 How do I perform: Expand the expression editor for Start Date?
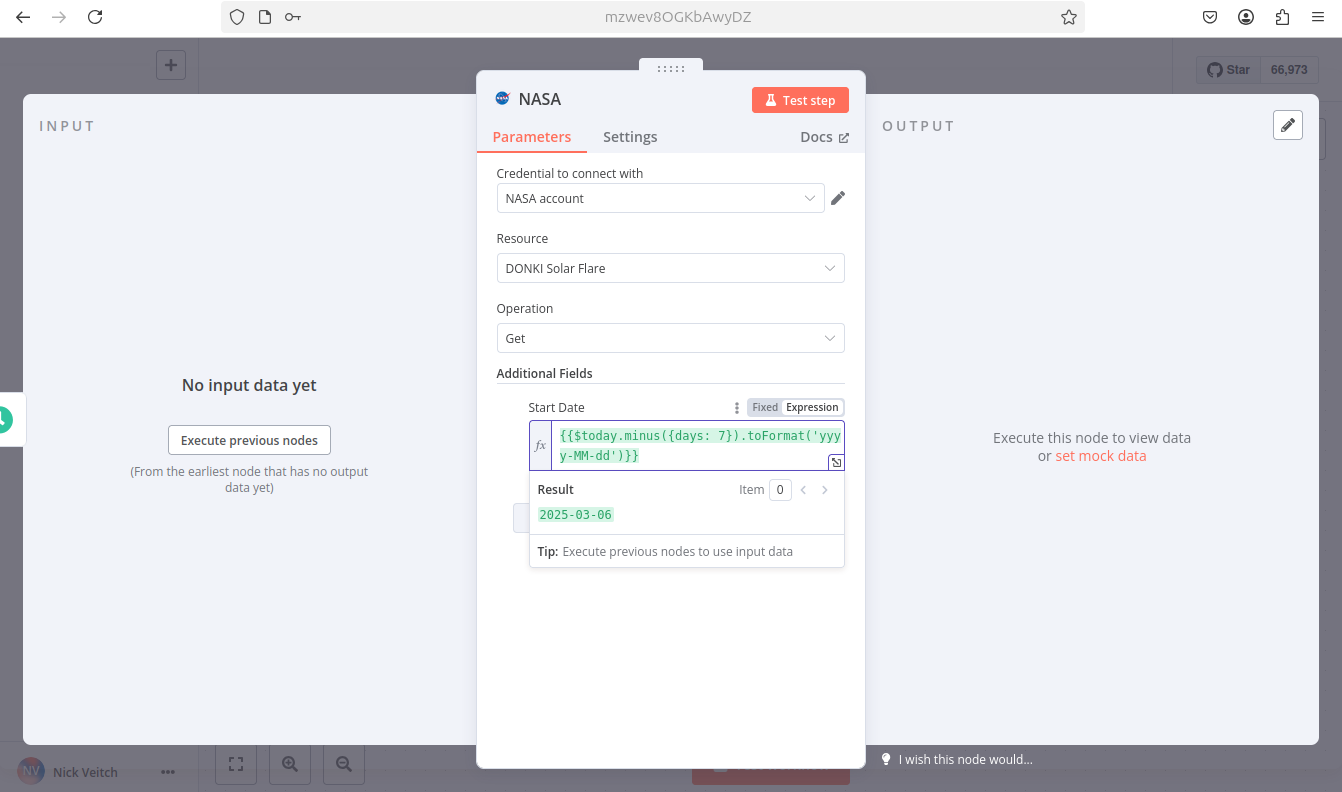[836, 462]
